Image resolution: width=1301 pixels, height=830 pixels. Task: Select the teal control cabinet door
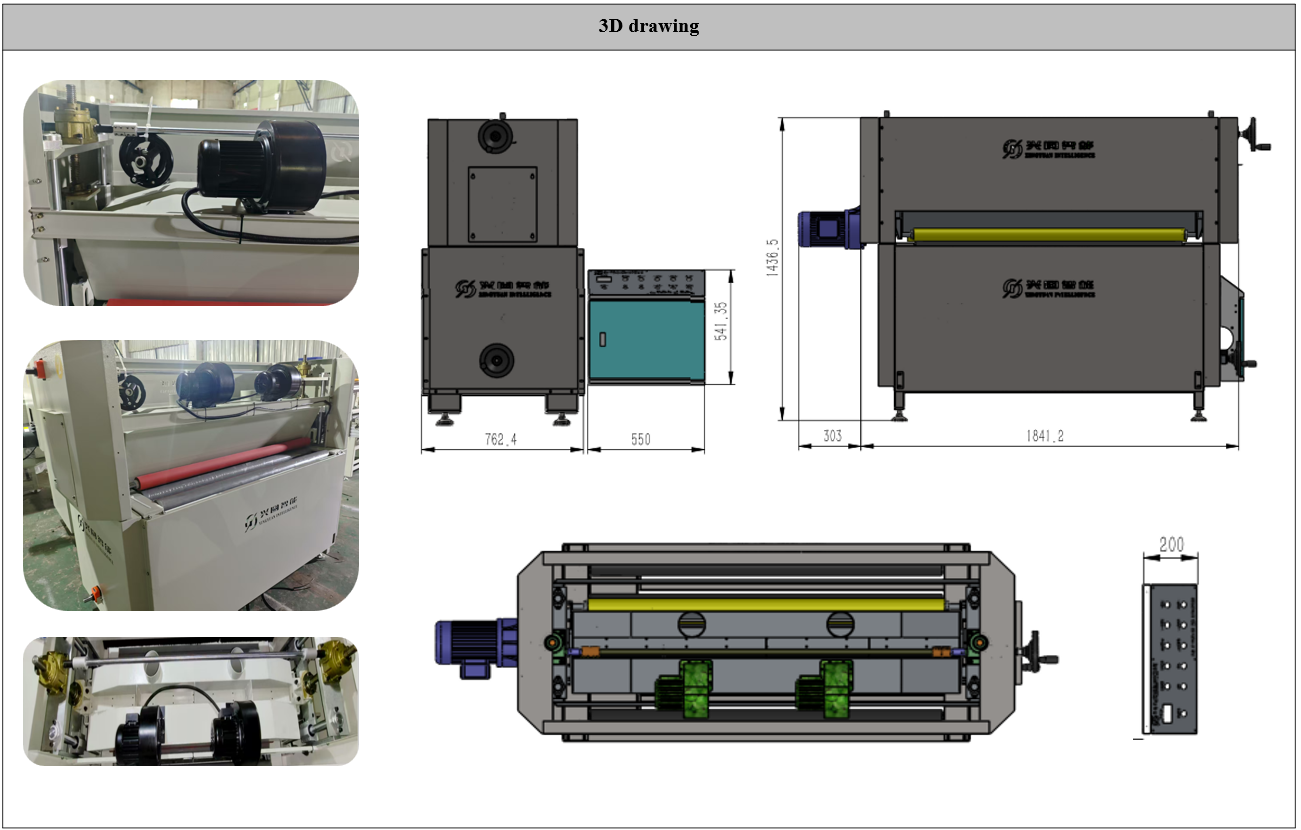click(646, 340)
